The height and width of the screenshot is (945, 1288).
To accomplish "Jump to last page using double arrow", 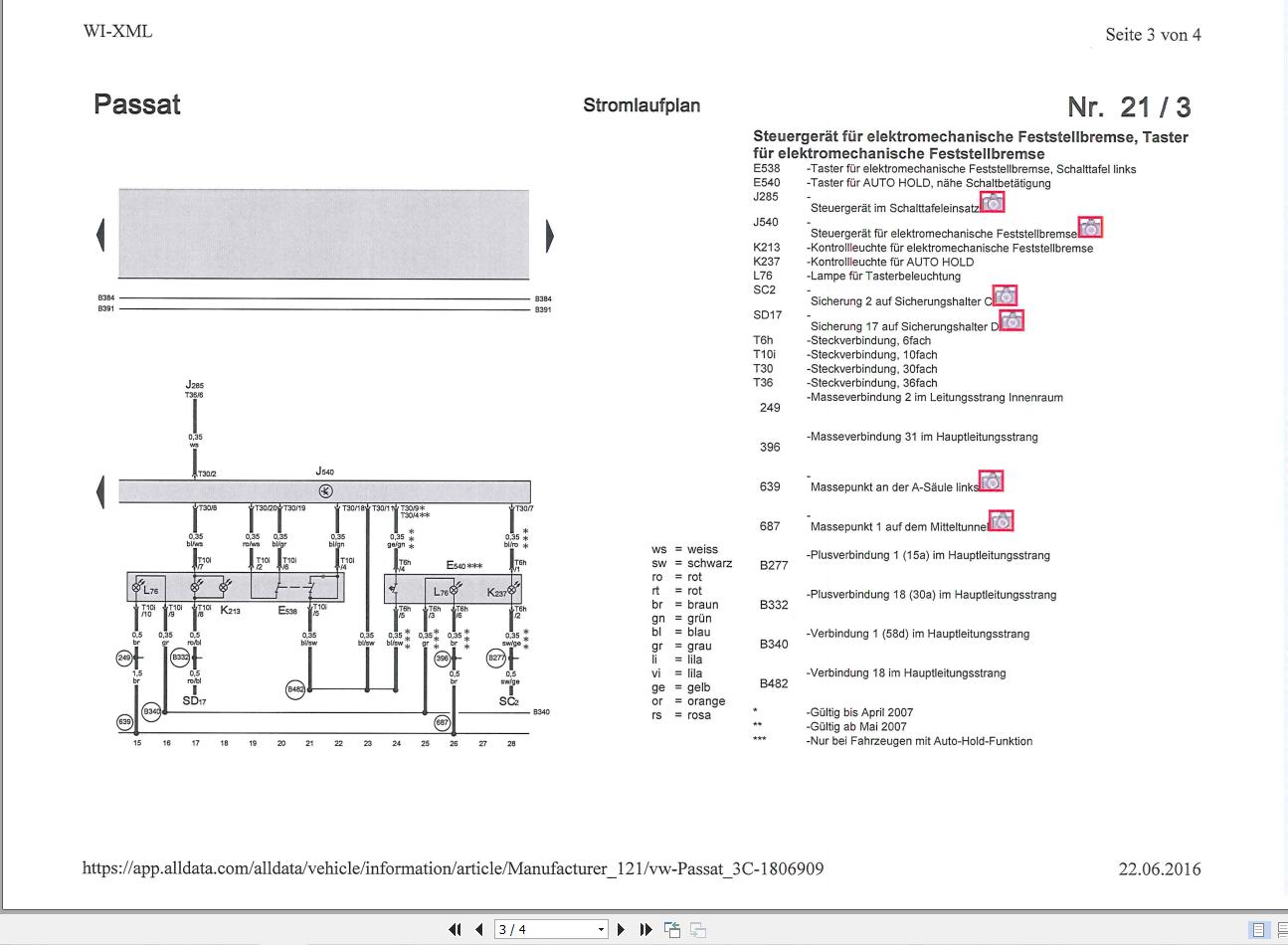I will (x=644, y=928).
